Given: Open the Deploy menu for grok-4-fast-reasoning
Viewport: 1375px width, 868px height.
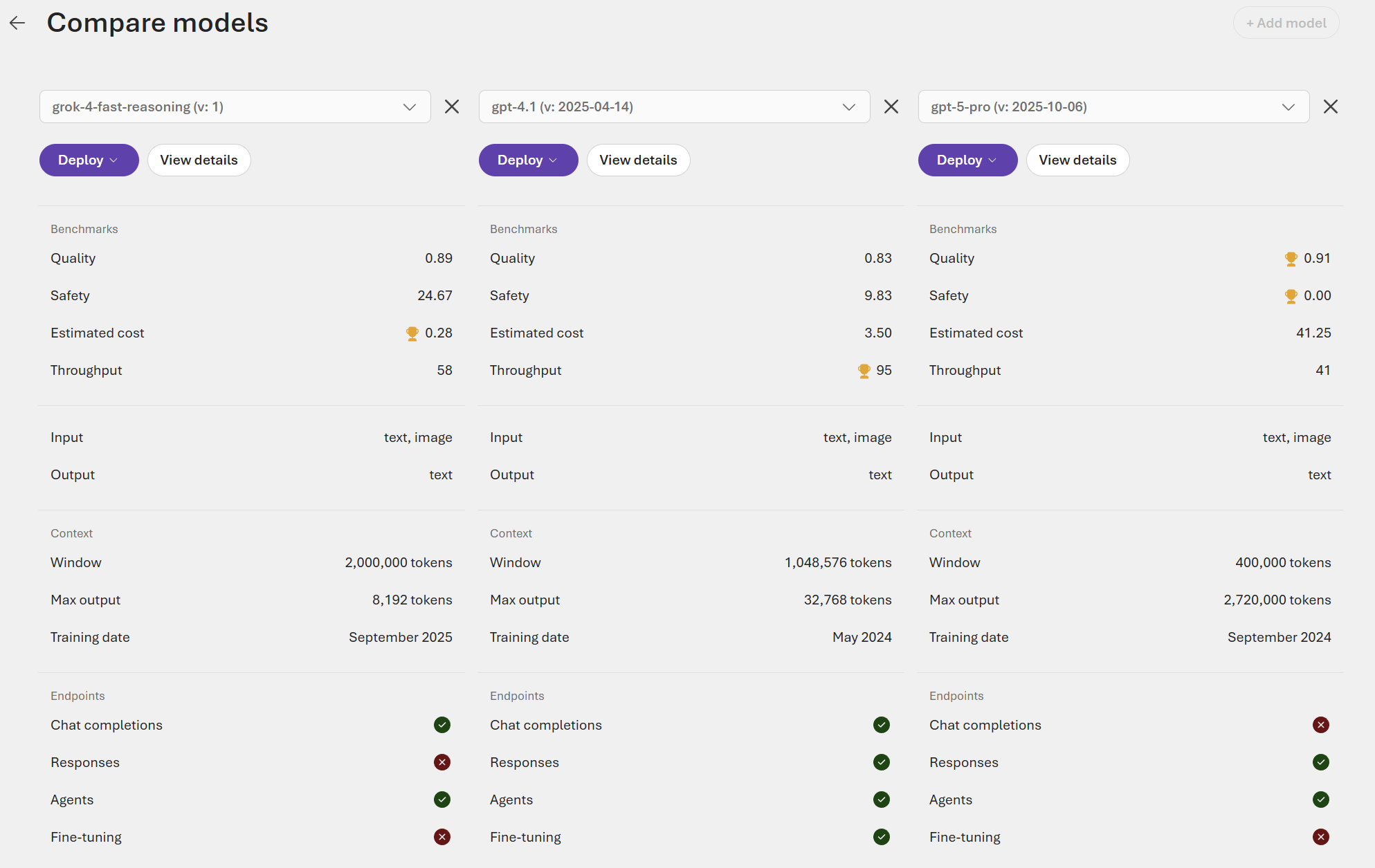Looking at the screenshot, I should coord(89,160).
